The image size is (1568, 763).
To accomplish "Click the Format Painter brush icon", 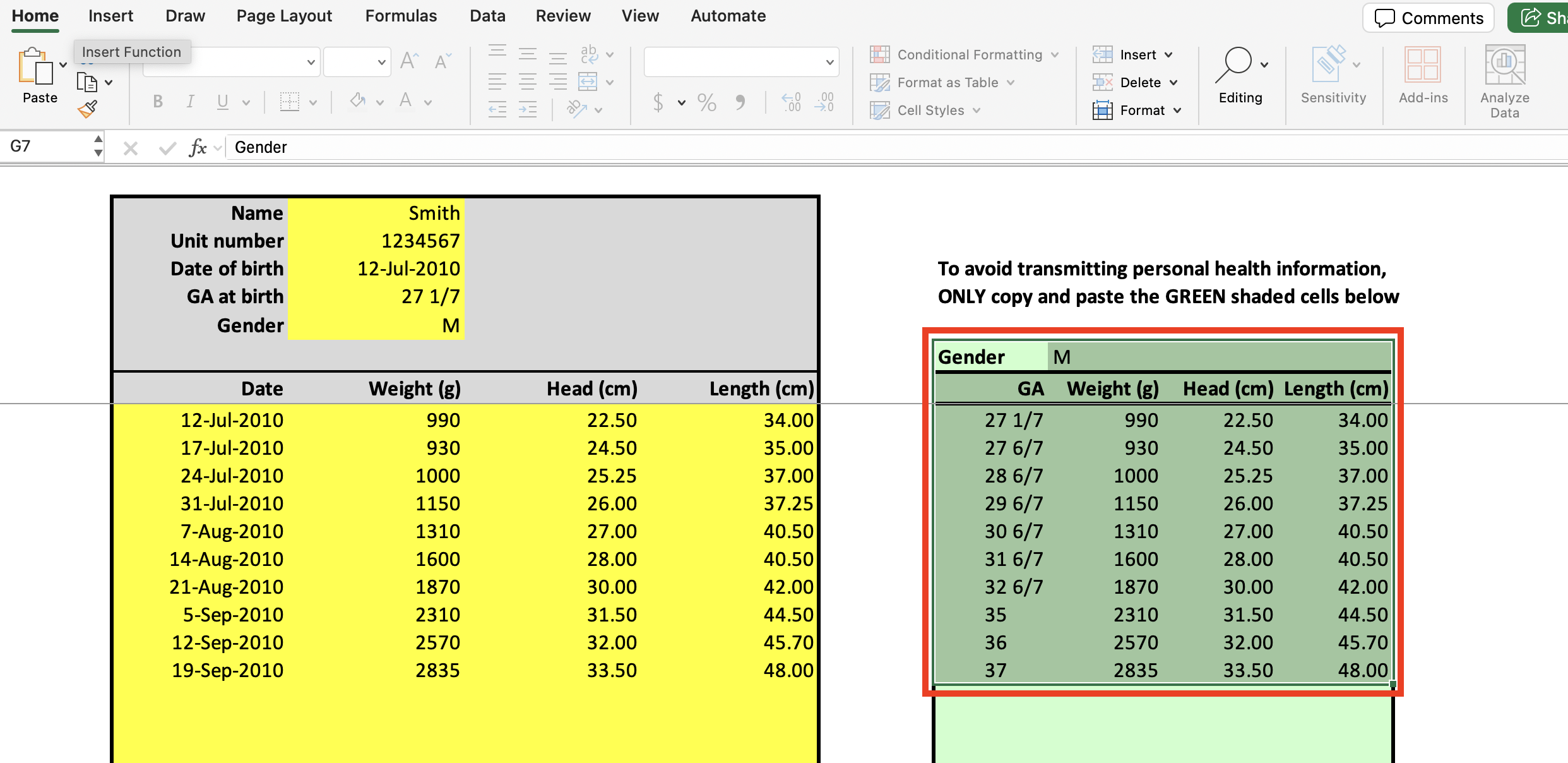I will pyautogui.click(x=87, y=110).
